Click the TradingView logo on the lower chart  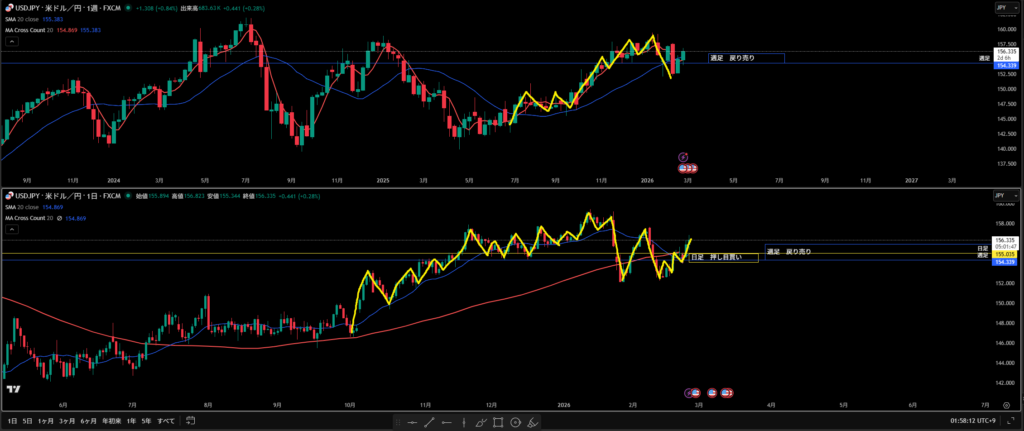coord(14,389)
